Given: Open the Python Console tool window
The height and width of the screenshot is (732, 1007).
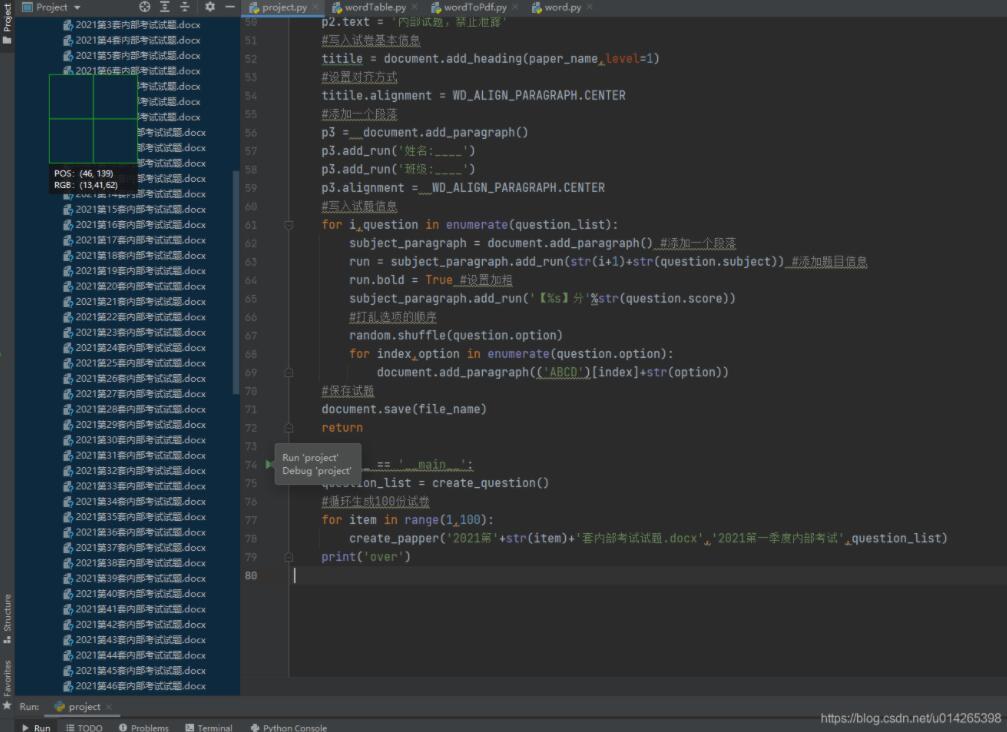Looking at the screenshot, I should pyautogui.click(x=289, y=727).
